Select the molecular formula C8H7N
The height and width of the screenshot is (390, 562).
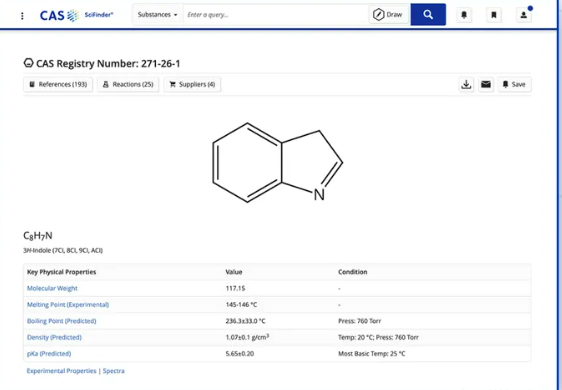coord(38,236)
